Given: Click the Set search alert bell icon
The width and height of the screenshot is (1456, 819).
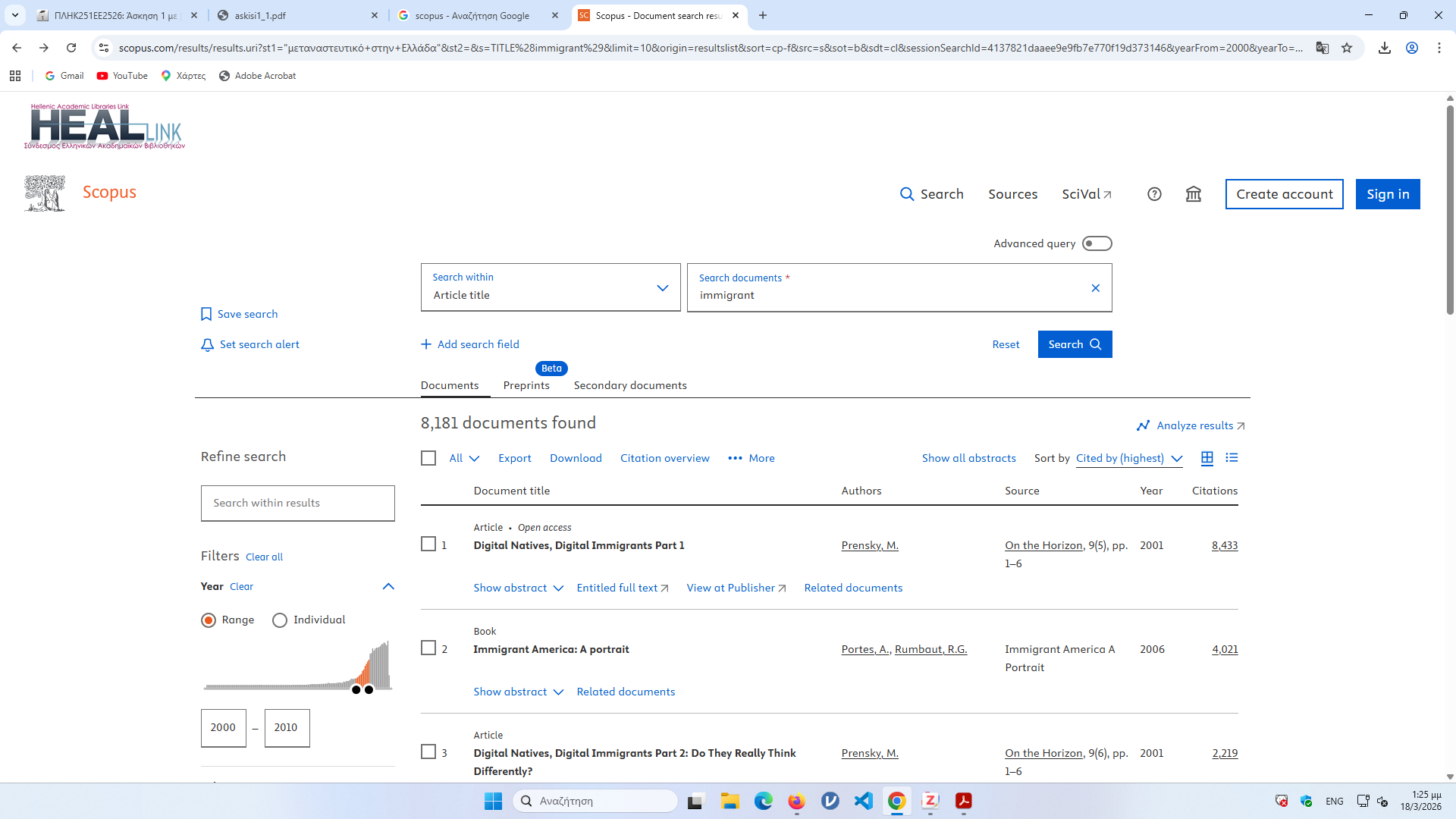Looking at the screenshot, I should point(207,345).
